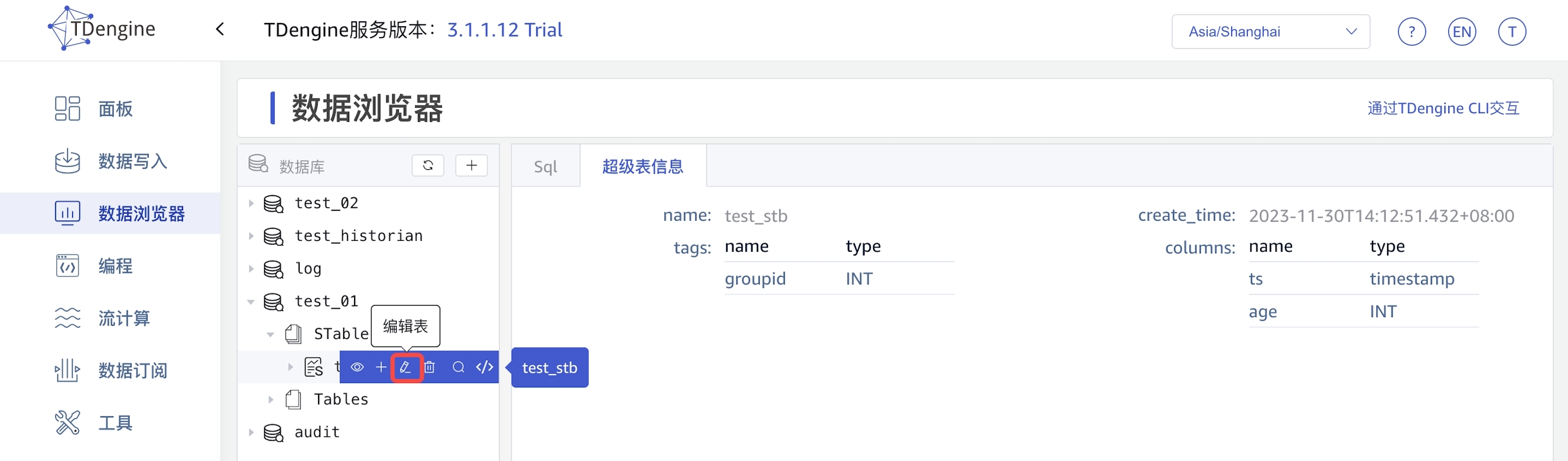Switch language with the EN button

(1461, 32)
